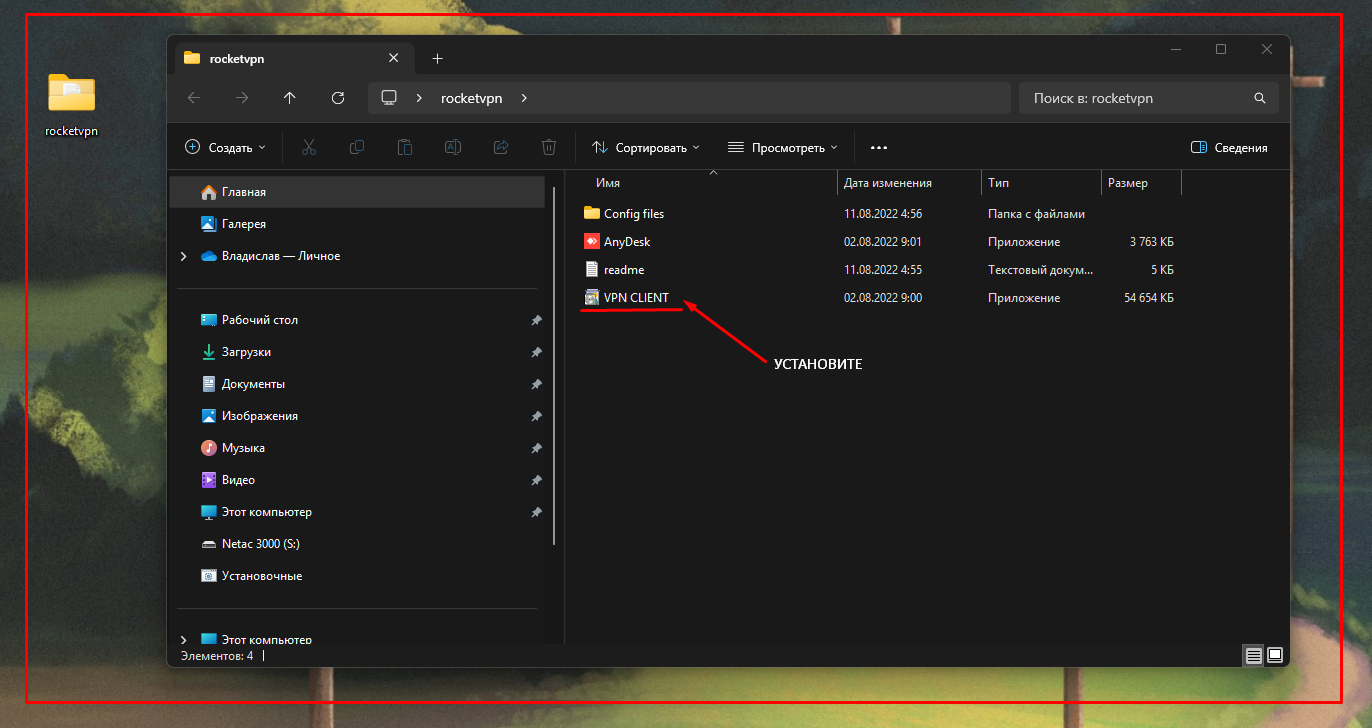Click the Copy icon in toolbar
This screenshot has width=1372, height=728.
click(356, 147)
